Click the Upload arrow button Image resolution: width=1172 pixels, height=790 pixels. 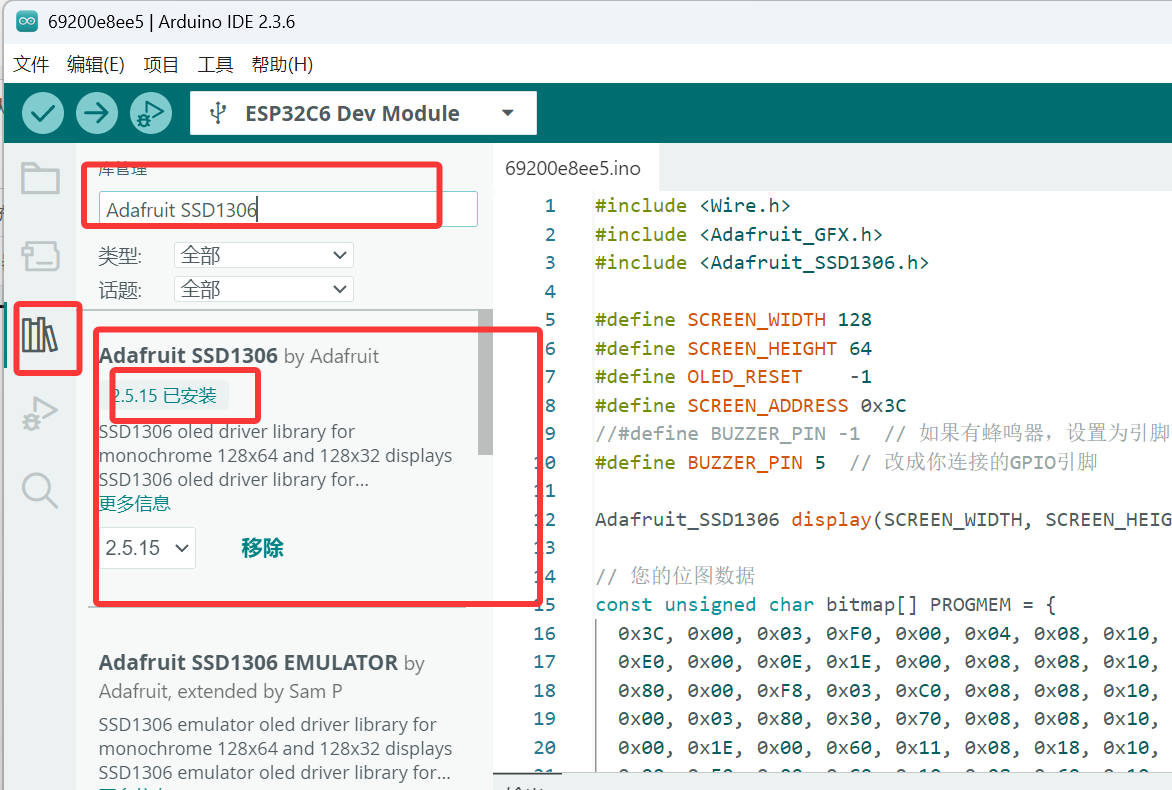[97, 113]
